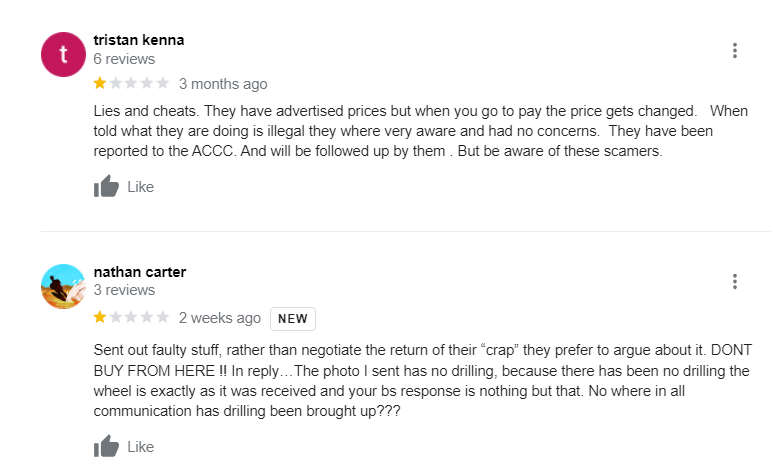Click the fifth grey star on nathan carter's rating
This screenshot has width=781, height=470.
pyautogui.click(x=162, y=317)
